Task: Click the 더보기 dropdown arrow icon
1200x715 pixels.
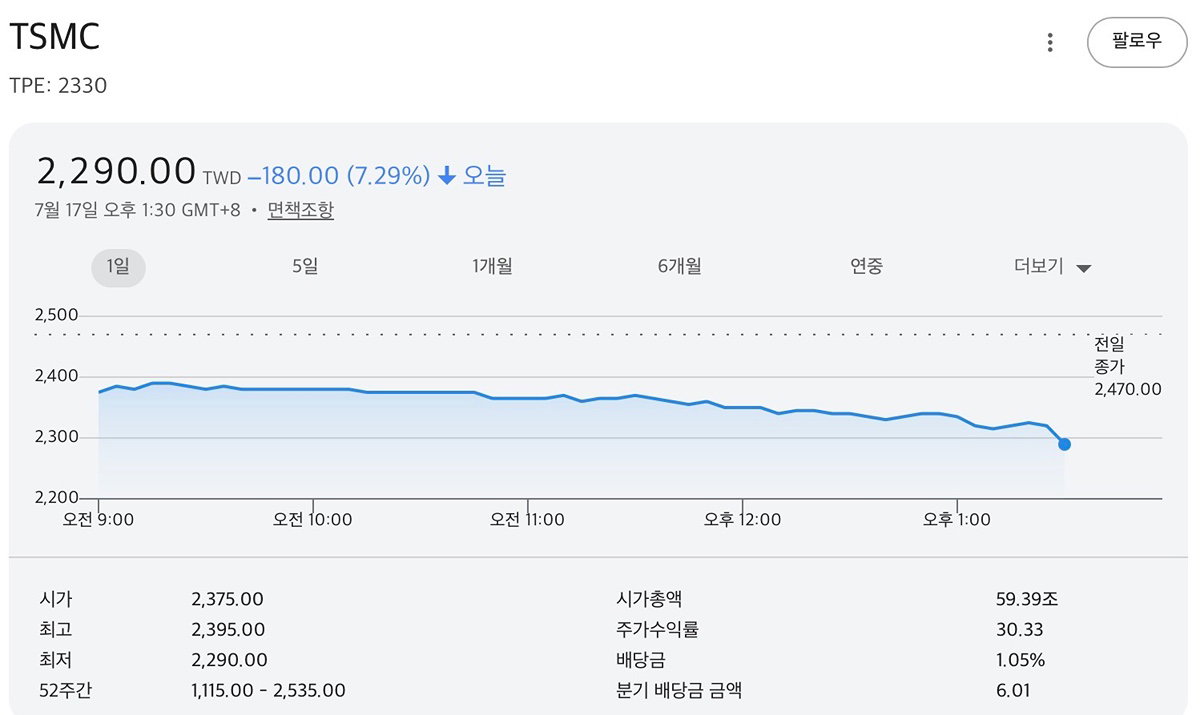Action: tap(1083, 268)
